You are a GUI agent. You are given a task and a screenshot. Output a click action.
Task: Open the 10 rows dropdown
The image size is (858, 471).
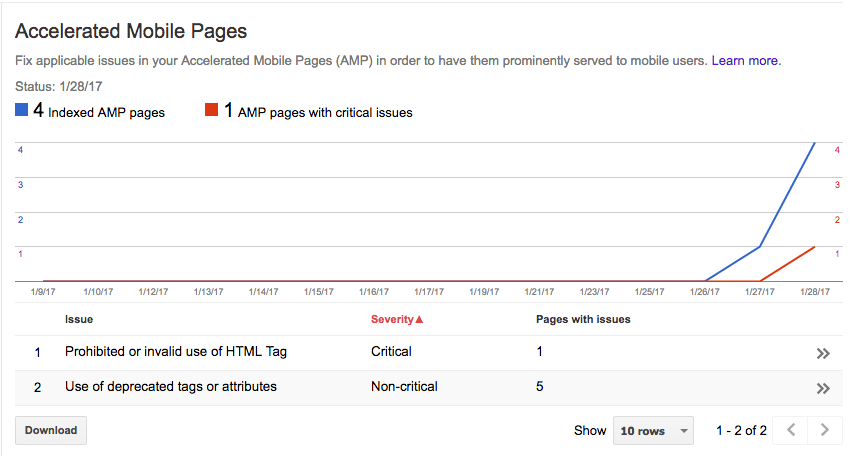tap(653, 431)
